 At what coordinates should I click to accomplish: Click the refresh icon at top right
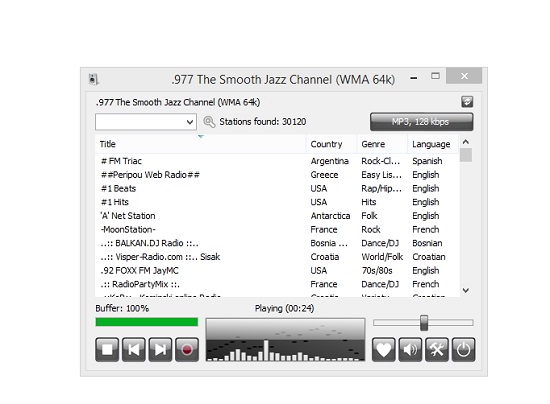467,102
